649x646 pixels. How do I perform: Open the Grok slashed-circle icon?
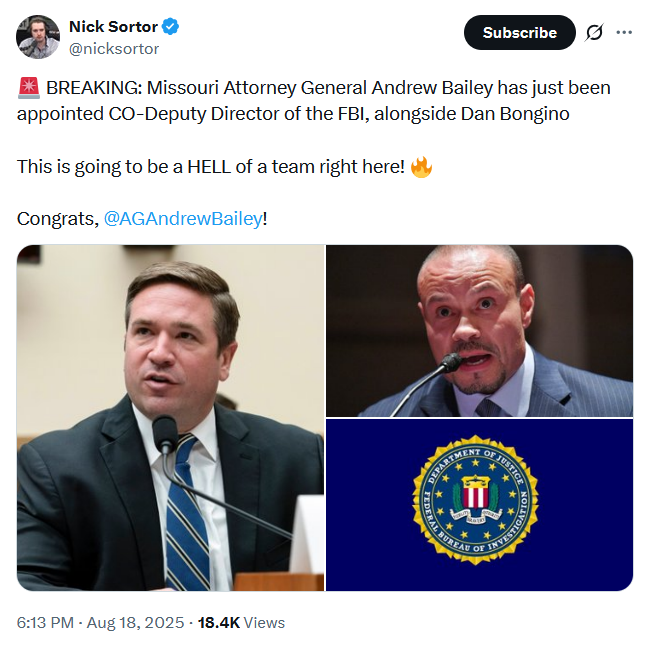(x=594, y=32)
